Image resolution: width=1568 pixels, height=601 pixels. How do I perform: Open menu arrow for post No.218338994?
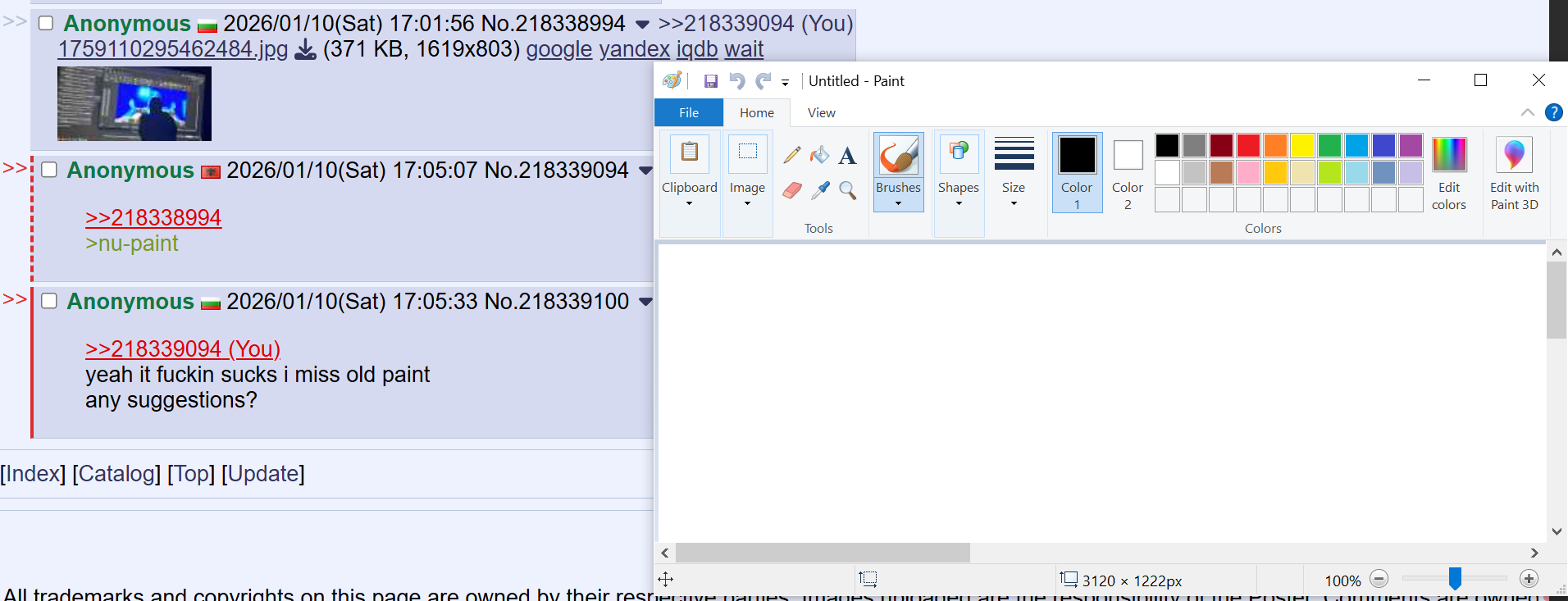[642, 25]
